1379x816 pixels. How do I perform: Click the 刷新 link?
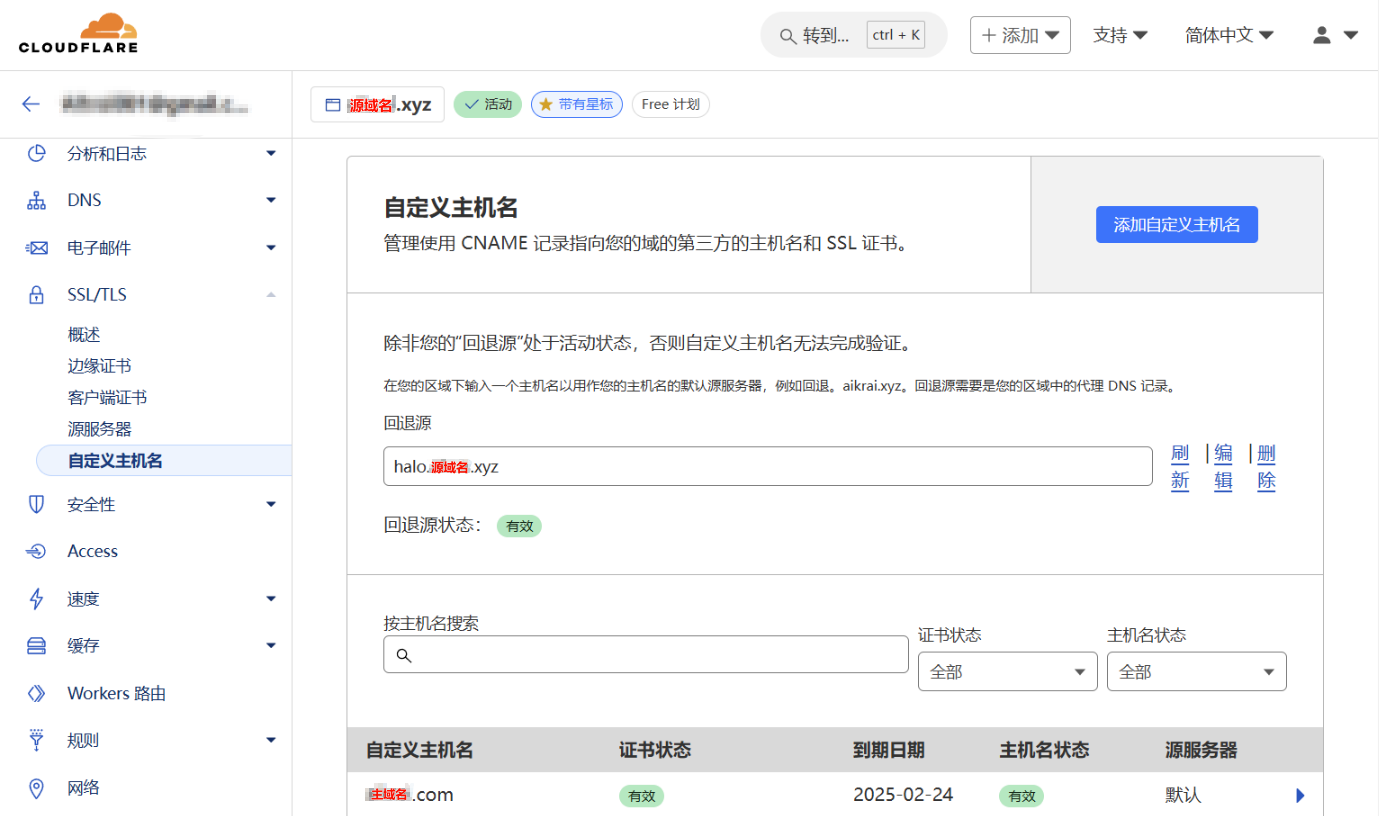click(1180, 467)
